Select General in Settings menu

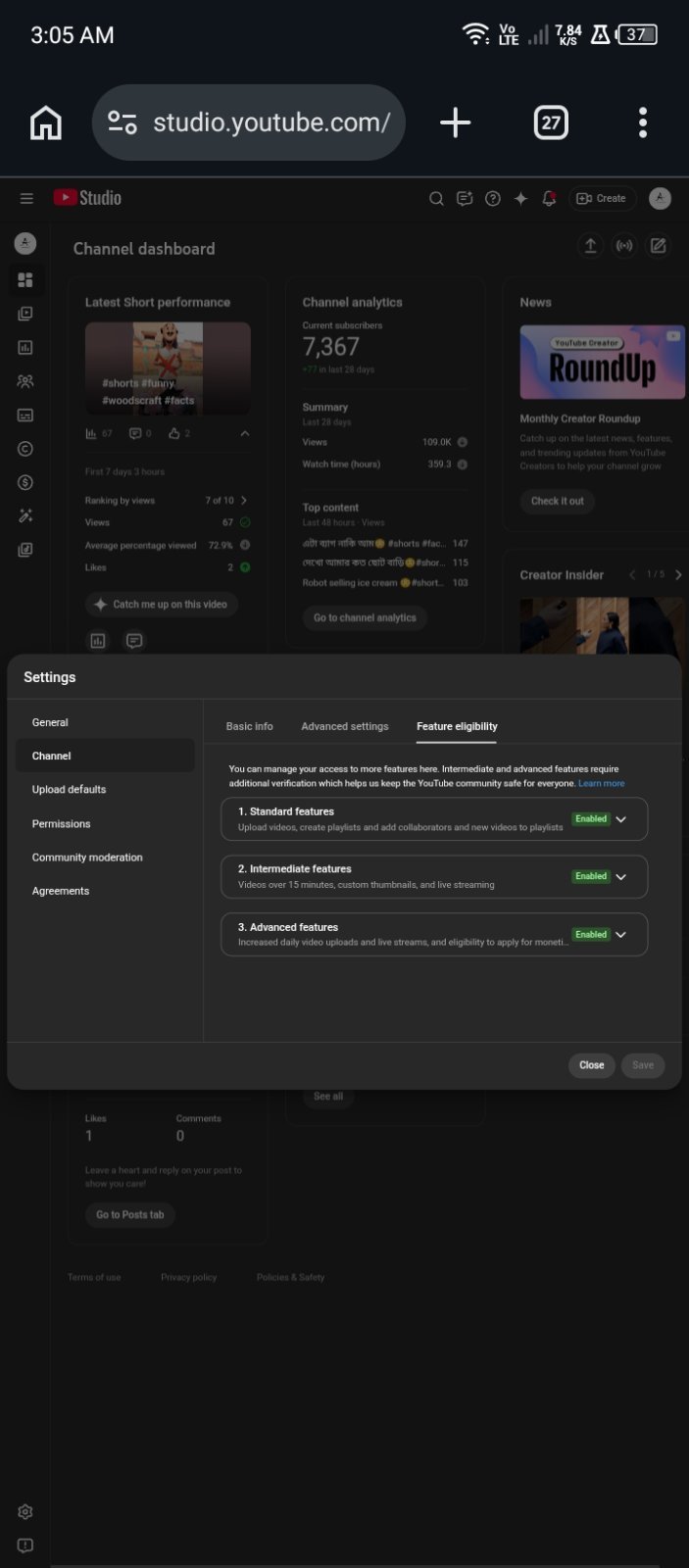[x=105, y=722]
